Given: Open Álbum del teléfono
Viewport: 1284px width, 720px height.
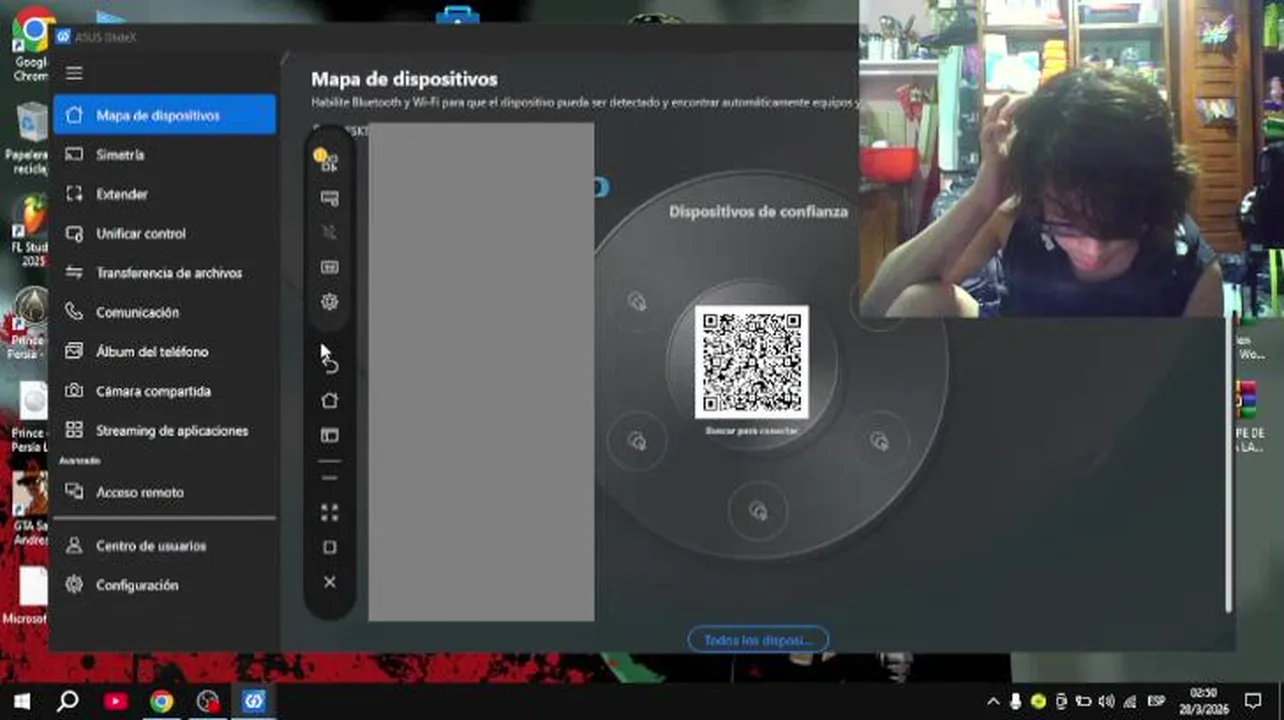Looking at the screenshot, I should pyautogui.click(x=165, y=352).
